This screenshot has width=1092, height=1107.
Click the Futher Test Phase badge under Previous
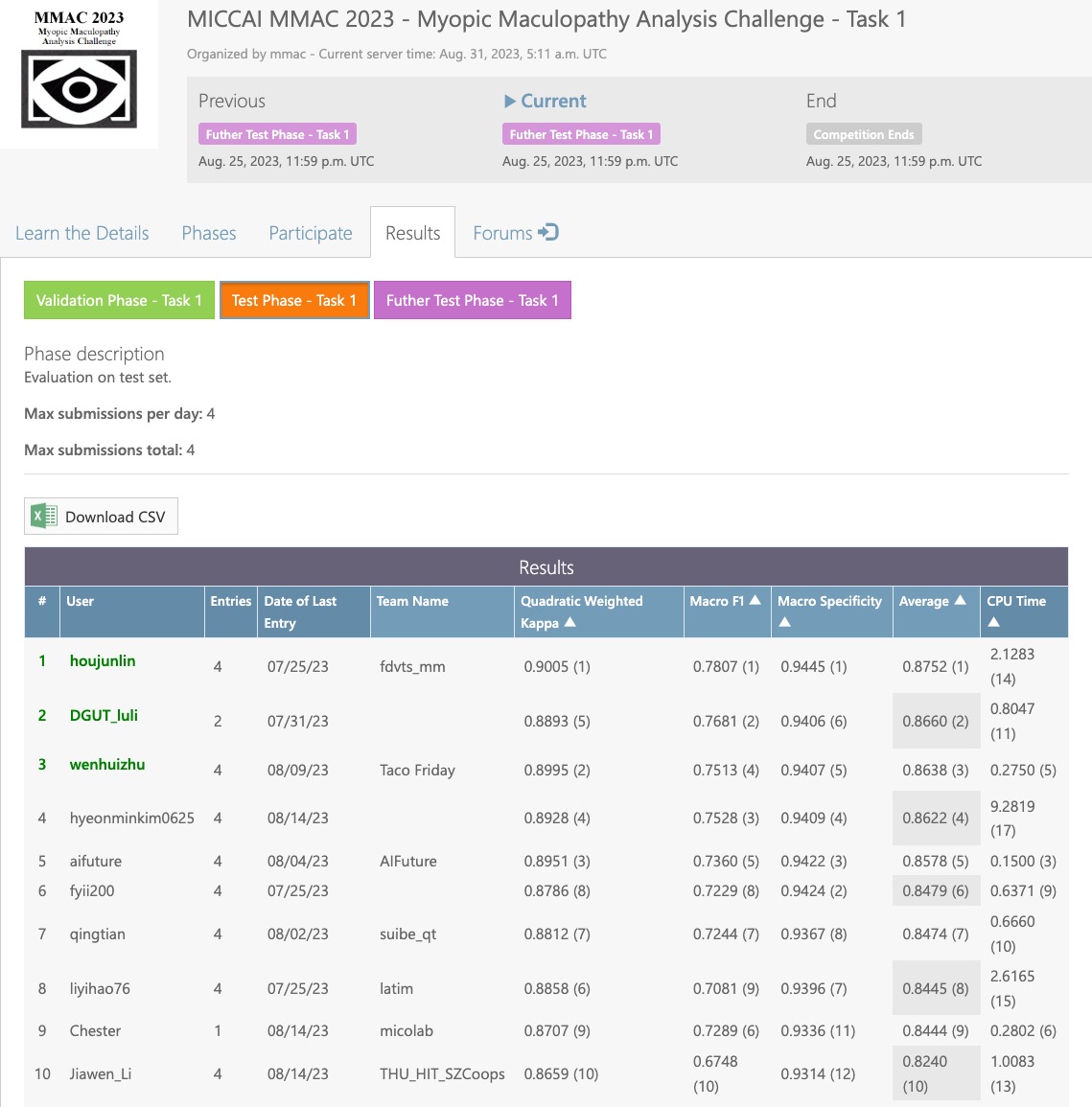click(277, 134)
